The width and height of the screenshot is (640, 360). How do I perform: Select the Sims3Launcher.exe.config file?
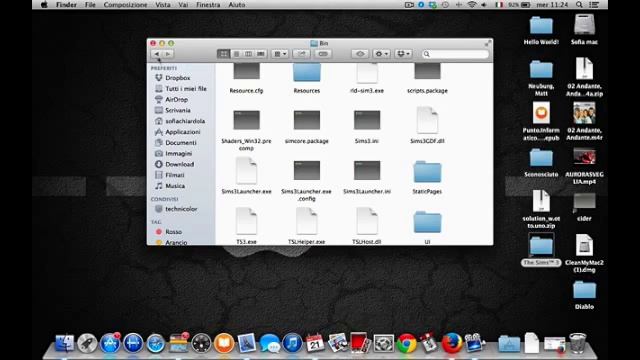307,171
